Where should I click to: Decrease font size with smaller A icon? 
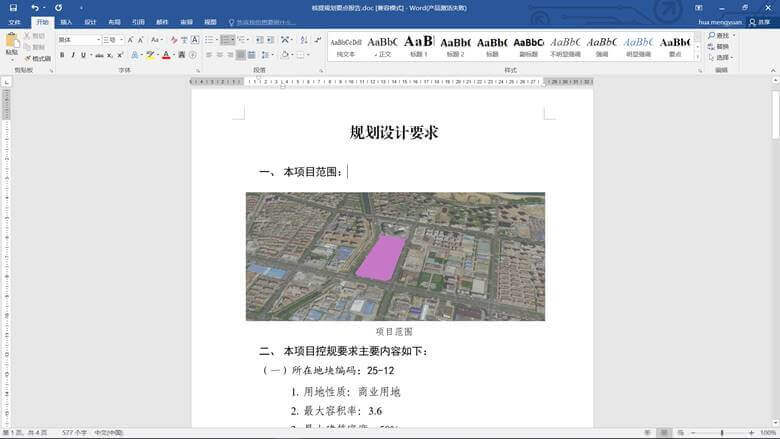[x=141, y=40]
